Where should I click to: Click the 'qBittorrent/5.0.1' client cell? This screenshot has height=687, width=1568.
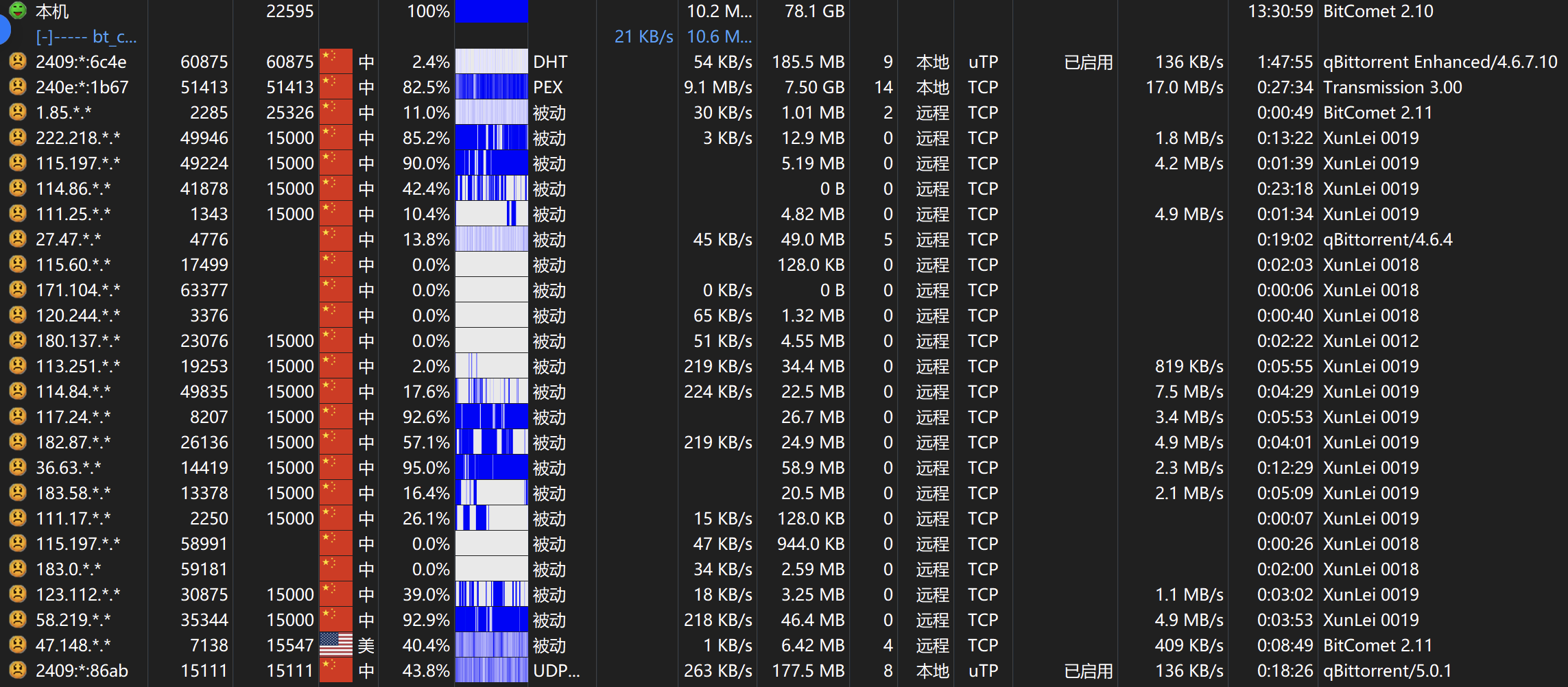pos(1387,671)
